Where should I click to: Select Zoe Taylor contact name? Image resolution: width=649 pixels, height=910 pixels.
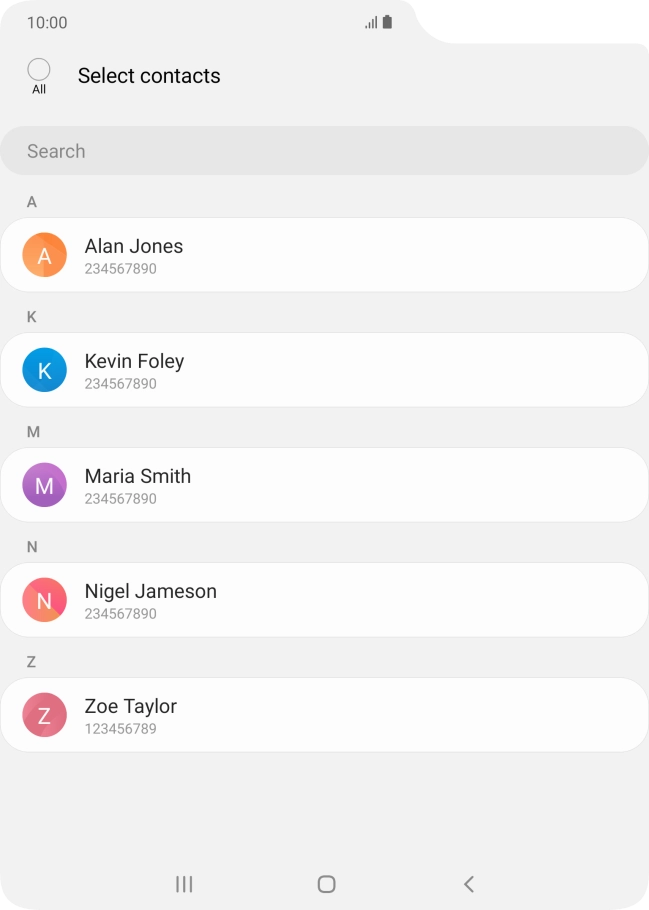130,706
